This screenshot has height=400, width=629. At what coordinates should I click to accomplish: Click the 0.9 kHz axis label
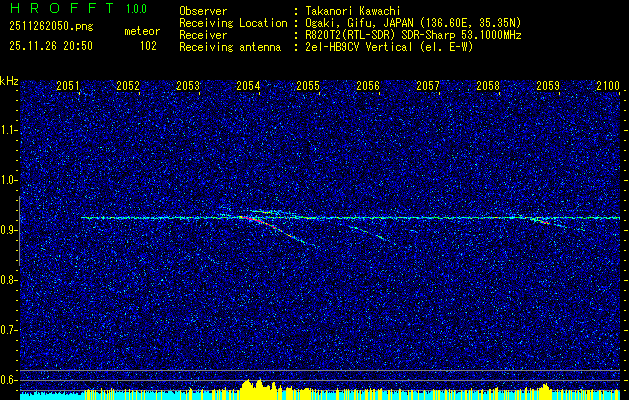point(9,230)
